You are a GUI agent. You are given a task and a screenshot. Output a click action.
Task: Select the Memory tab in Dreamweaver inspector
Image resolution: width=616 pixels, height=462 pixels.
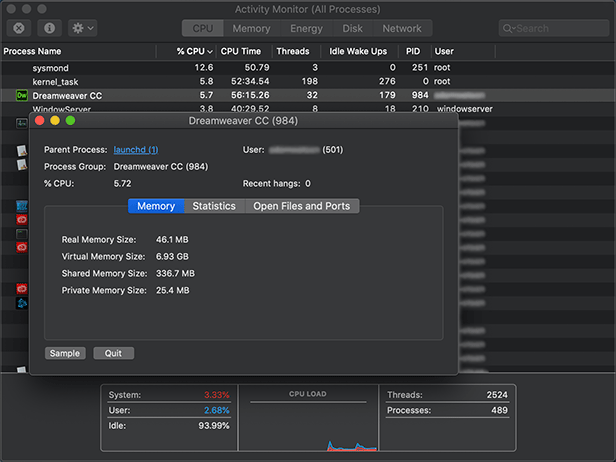pyautogui.click(x=156, y=206)
